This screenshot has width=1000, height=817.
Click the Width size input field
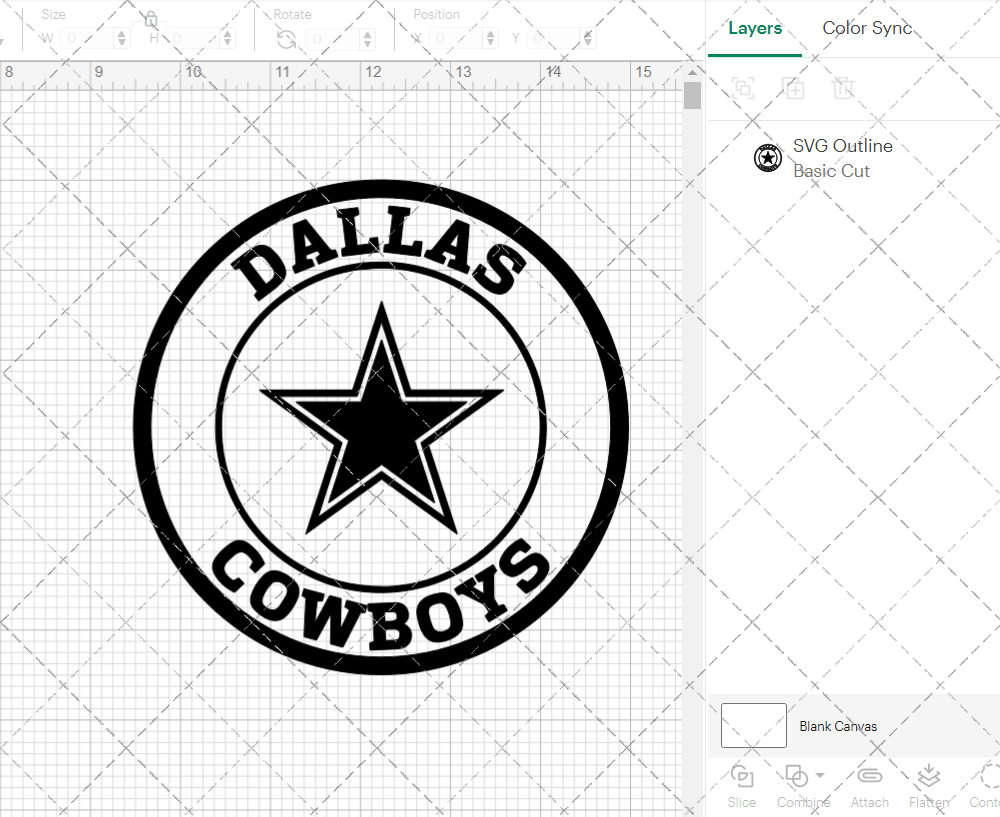[x=87, y=38]
